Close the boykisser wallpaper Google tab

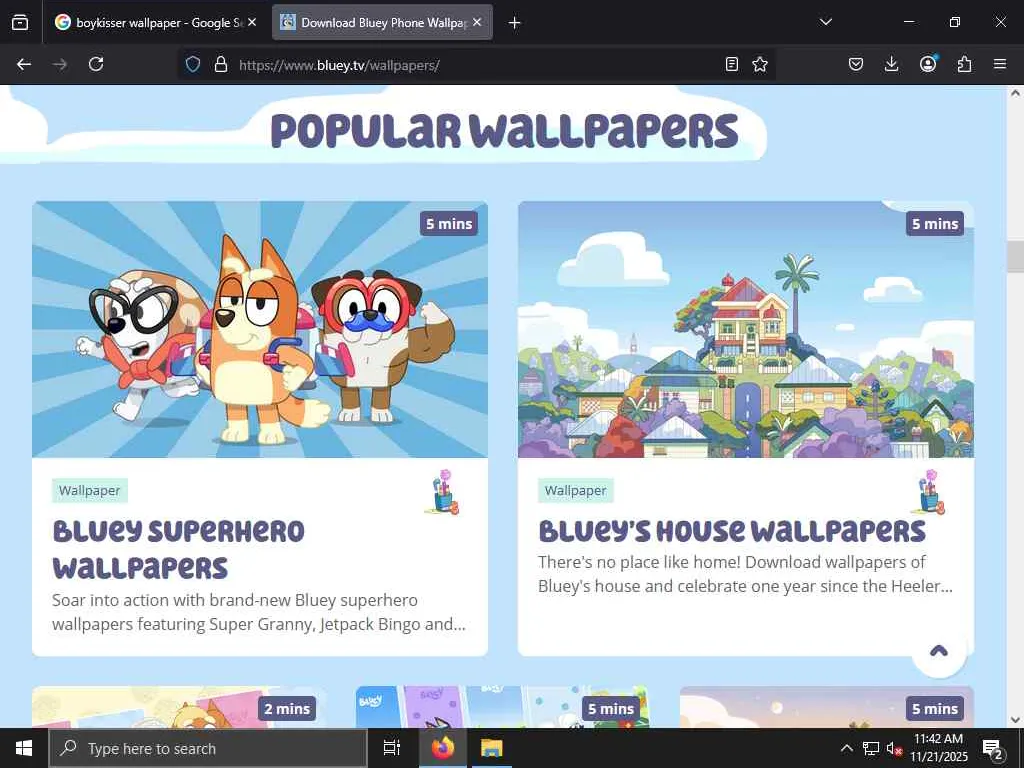coord(252,22)
